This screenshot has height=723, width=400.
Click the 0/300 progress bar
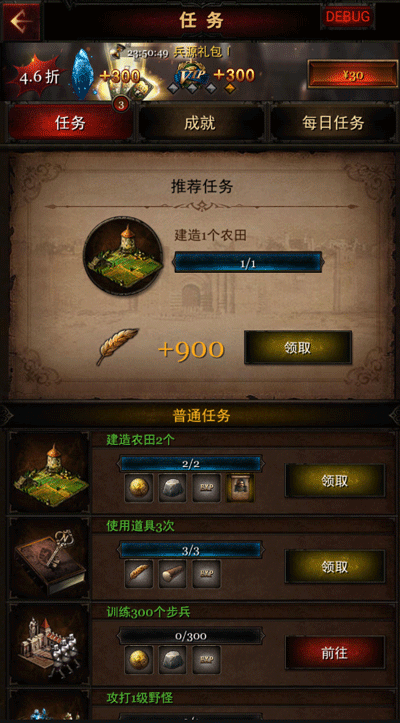click(191, 636)
